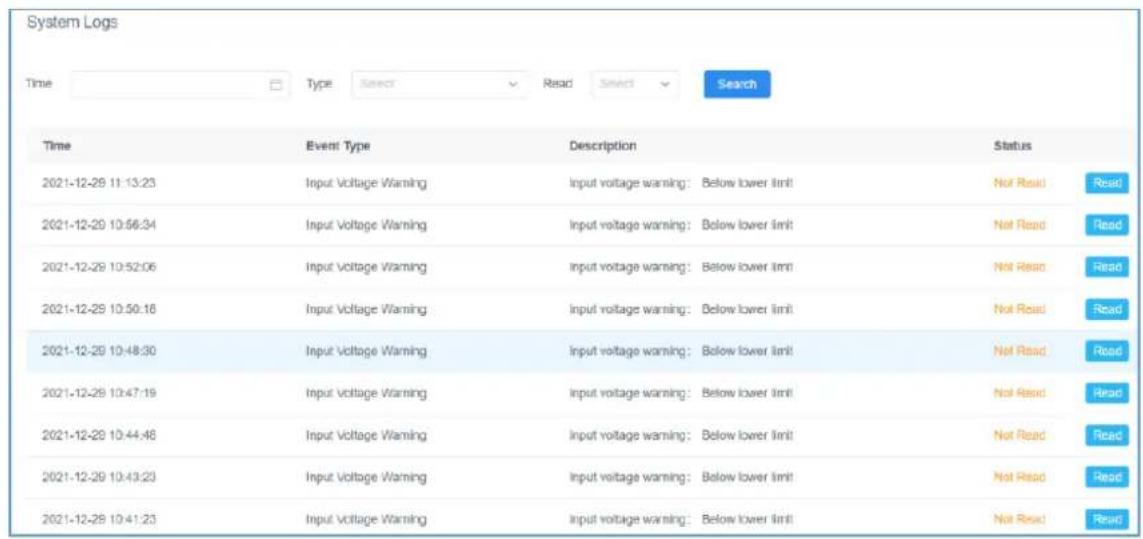1143x539 pixels.
Task: Mark the 10:48:30 log entry as Read
Action: [1107, 352]
